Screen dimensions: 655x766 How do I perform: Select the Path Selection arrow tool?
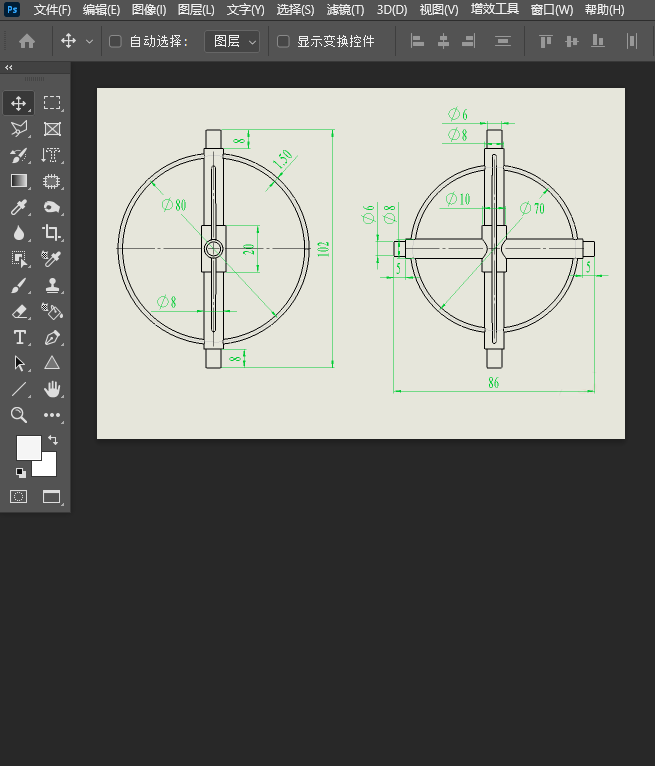[x=19, y=363]
